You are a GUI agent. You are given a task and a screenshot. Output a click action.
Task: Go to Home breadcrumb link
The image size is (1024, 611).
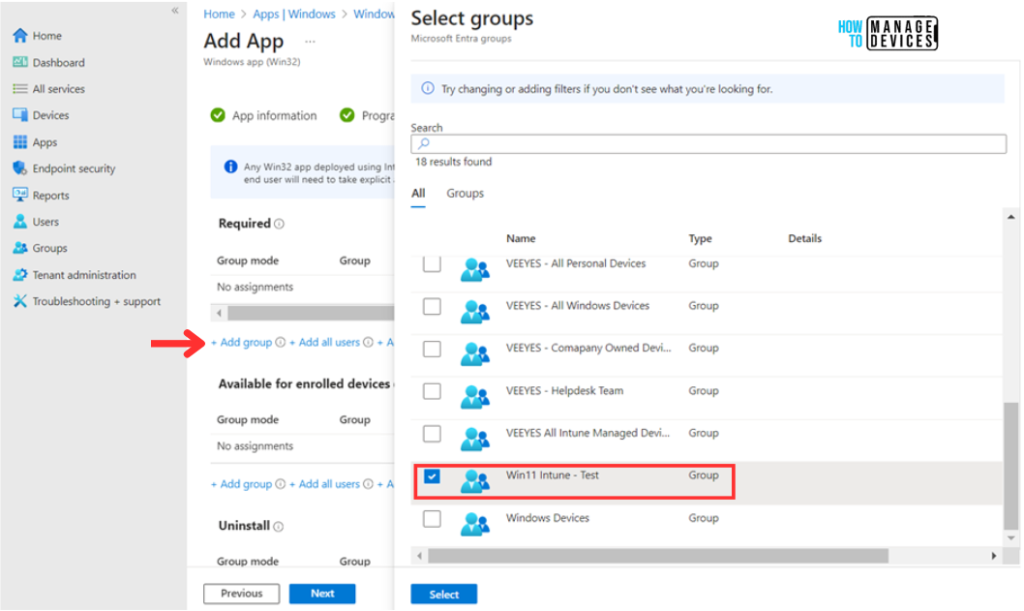tap(219, 14)
